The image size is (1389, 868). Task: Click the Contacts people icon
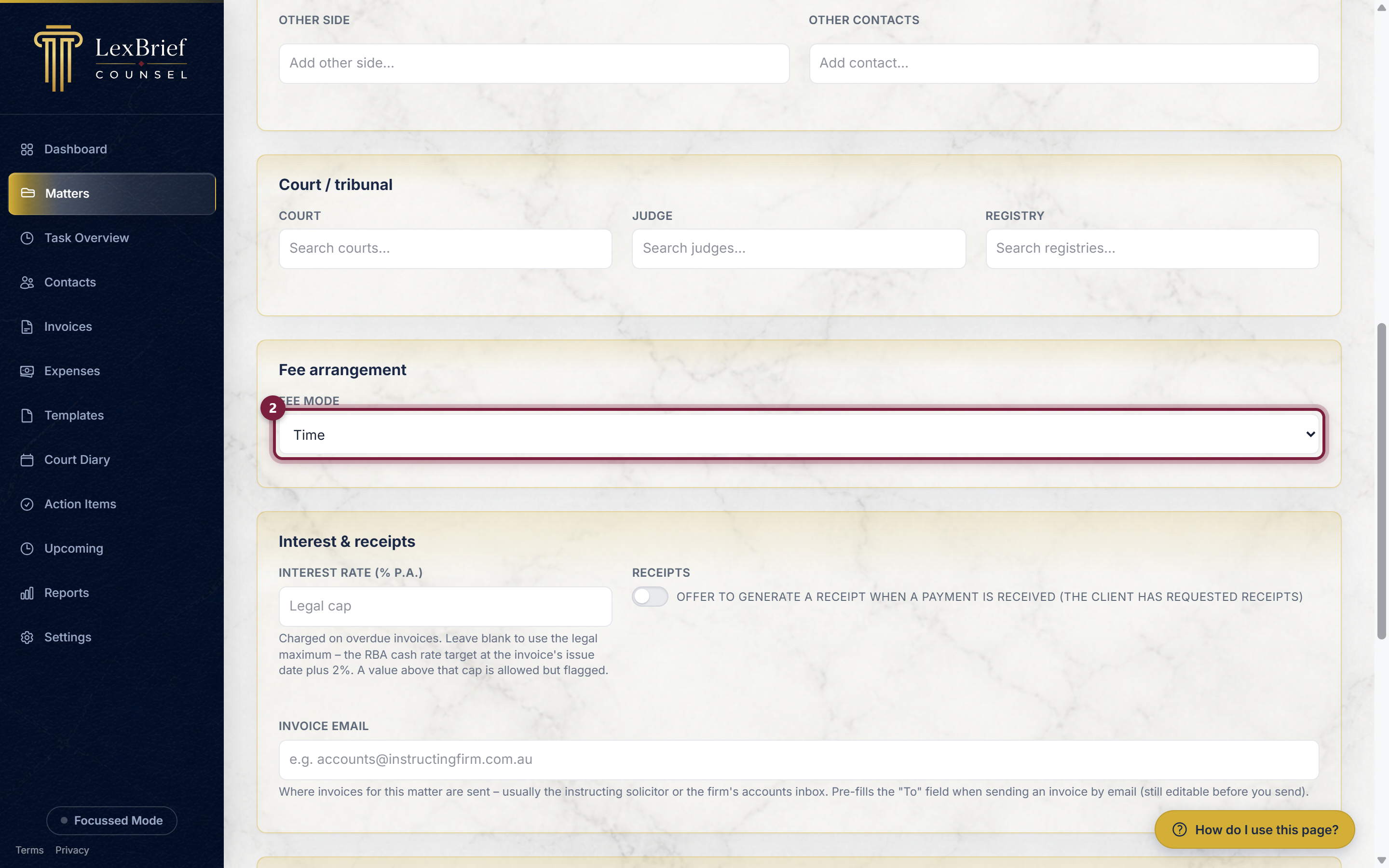tap(27, 283)
